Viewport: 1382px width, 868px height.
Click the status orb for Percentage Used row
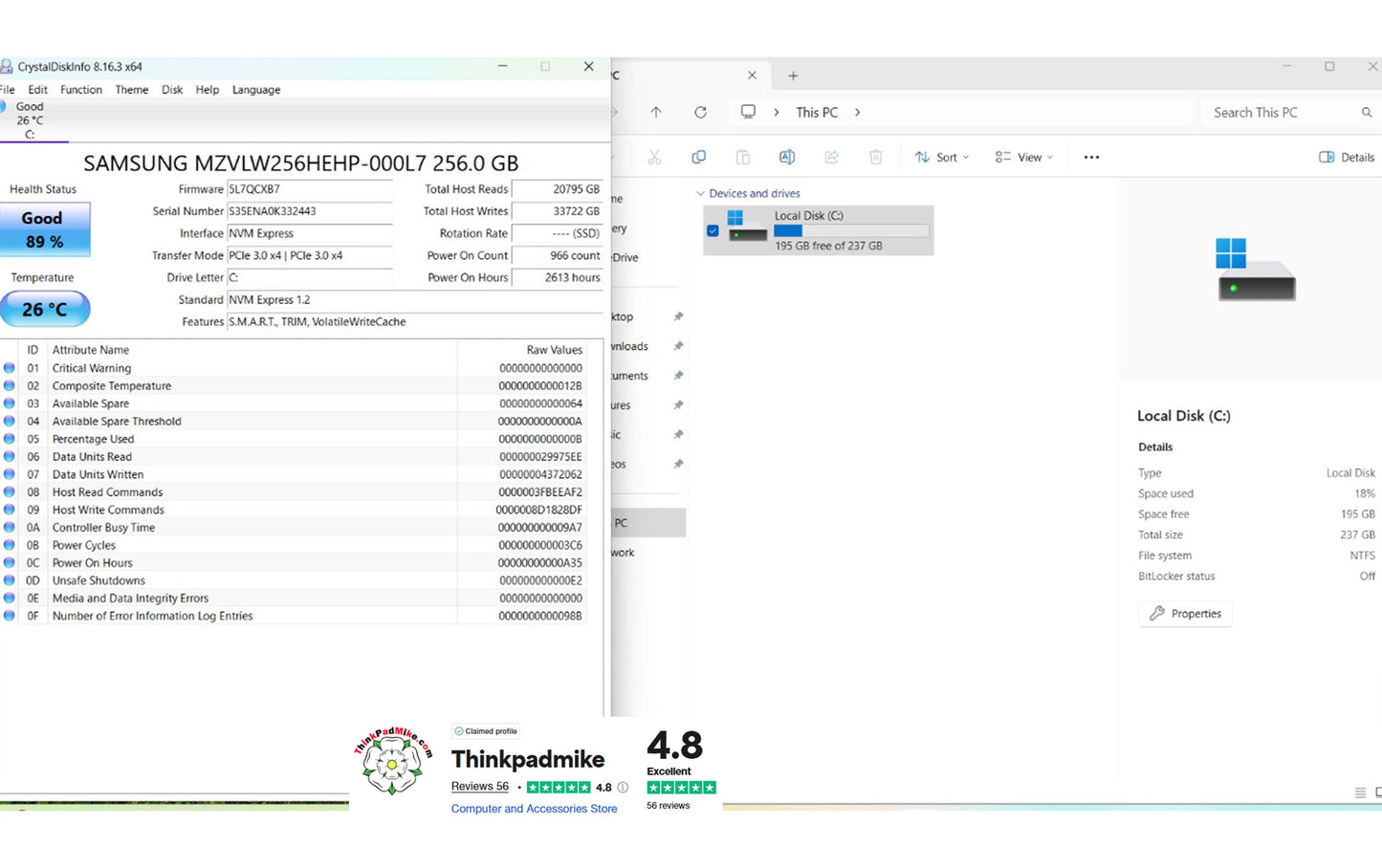click(10, 439)
